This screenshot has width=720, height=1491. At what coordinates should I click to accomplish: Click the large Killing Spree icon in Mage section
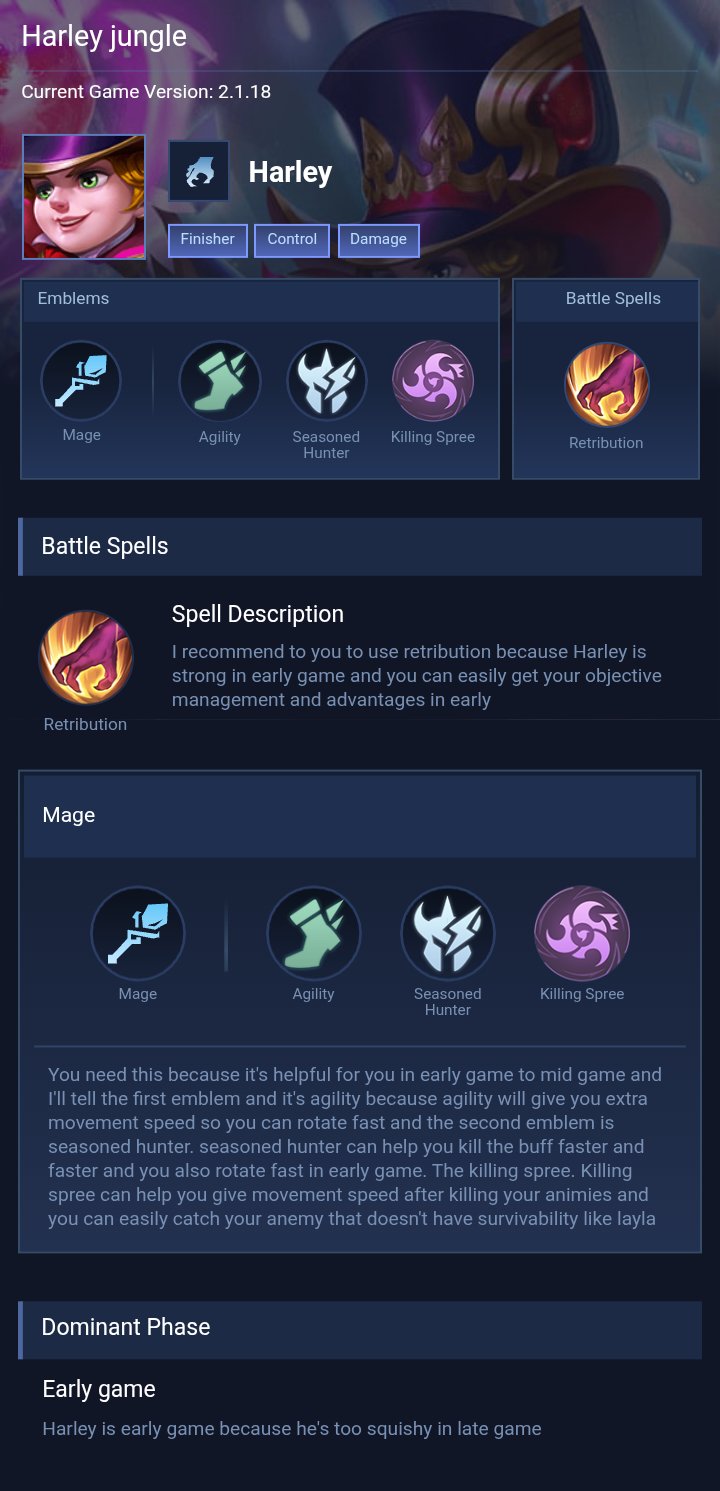click(x=582, y=934)
